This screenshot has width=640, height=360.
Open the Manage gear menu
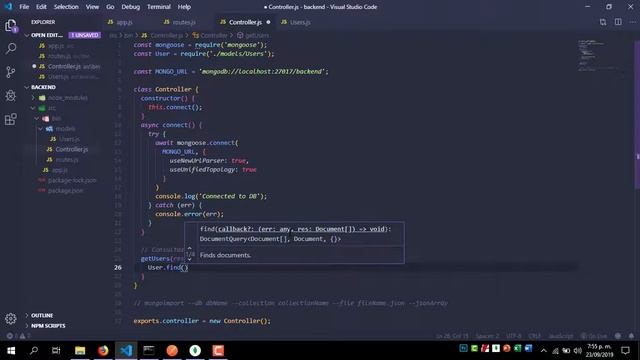[x=11, y=318]
